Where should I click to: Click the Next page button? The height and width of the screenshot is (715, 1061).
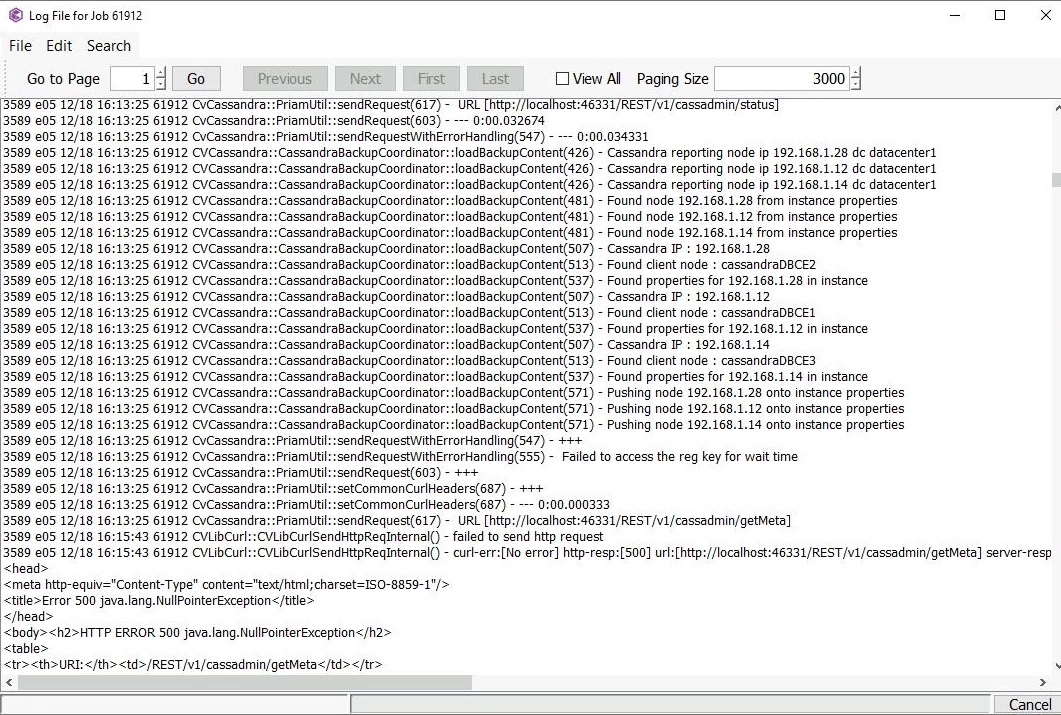(365, 78)
